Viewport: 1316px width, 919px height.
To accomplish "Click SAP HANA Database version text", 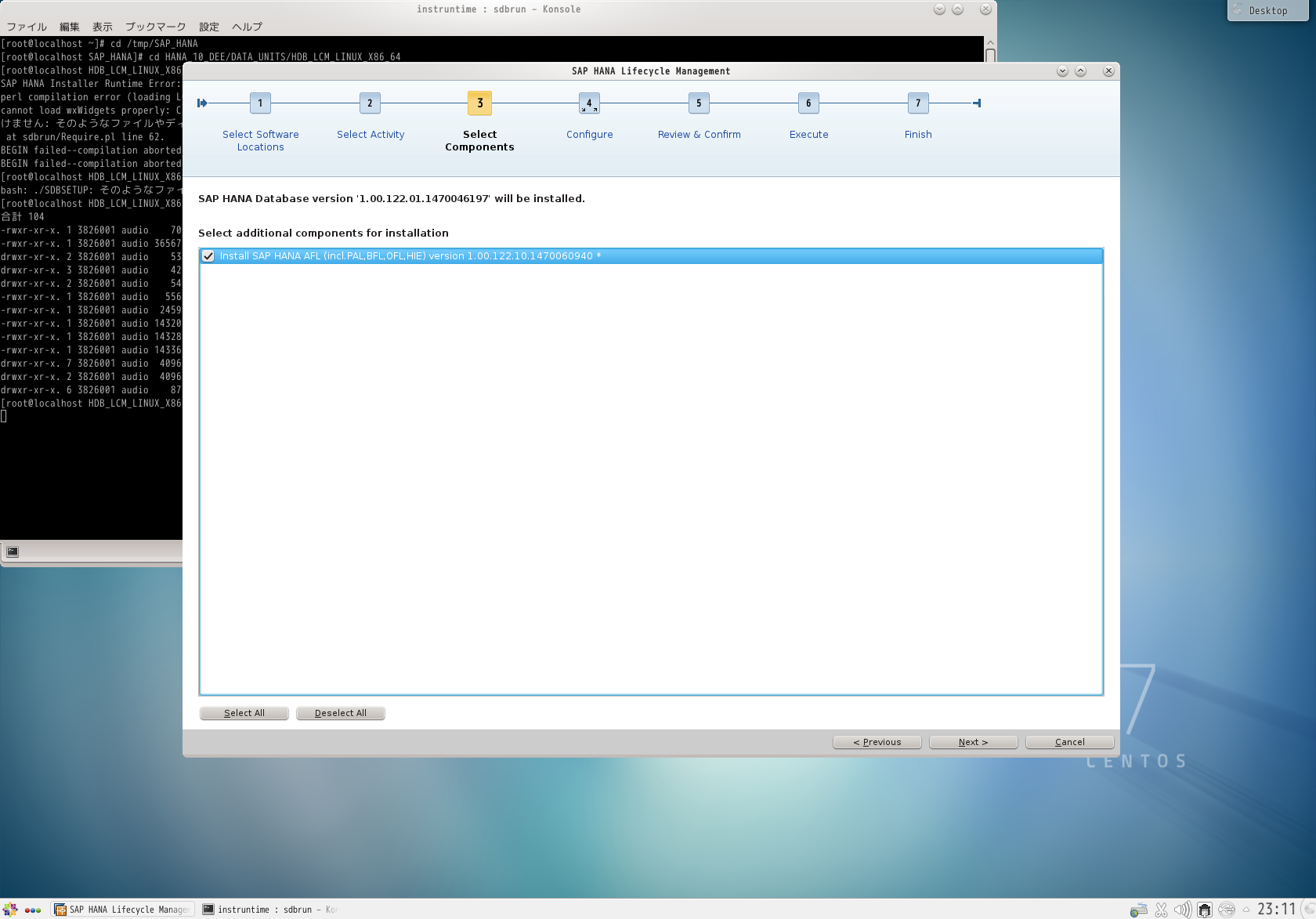I will click(392, 198).
